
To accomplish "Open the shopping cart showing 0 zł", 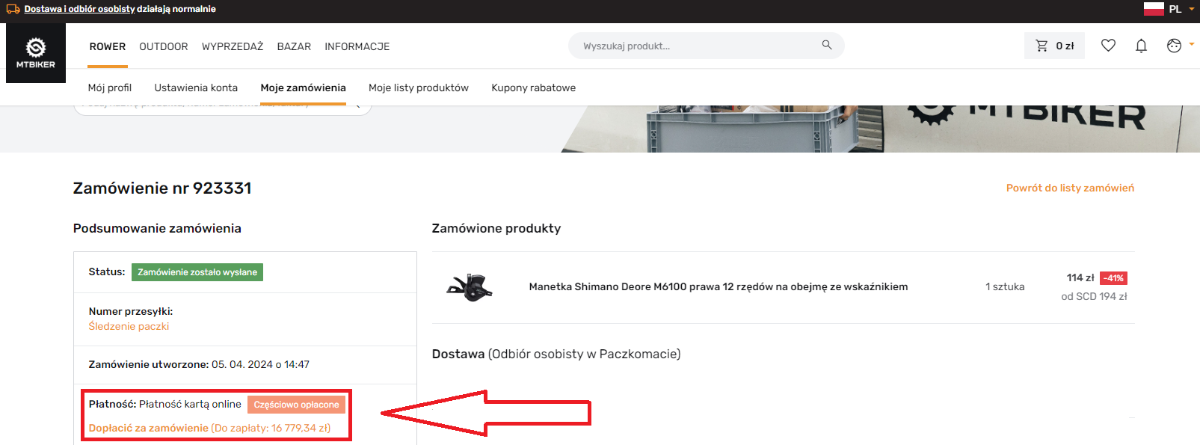I will [x=1055, y=46].
